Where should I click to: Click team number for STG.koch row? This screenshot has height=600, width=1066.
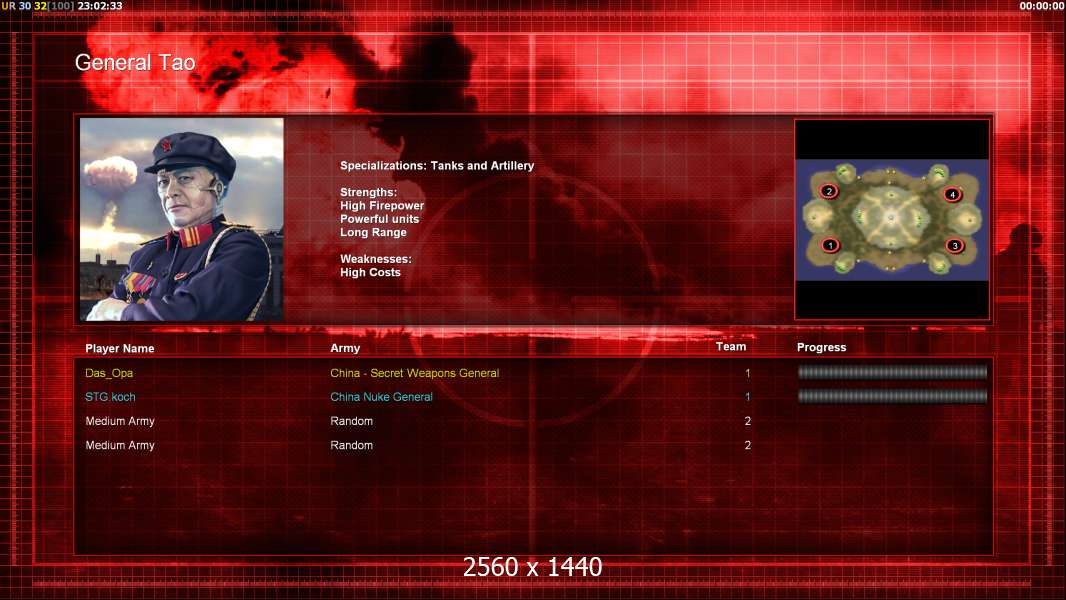748,397
